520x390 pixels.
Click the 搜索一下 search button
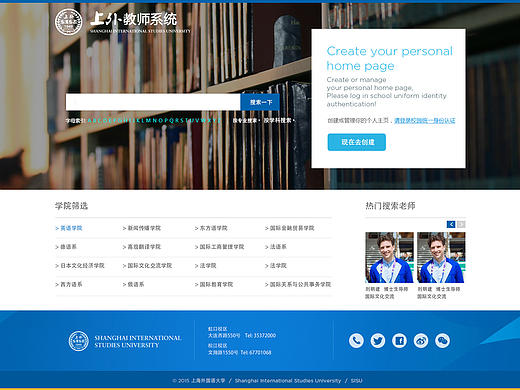261,102
